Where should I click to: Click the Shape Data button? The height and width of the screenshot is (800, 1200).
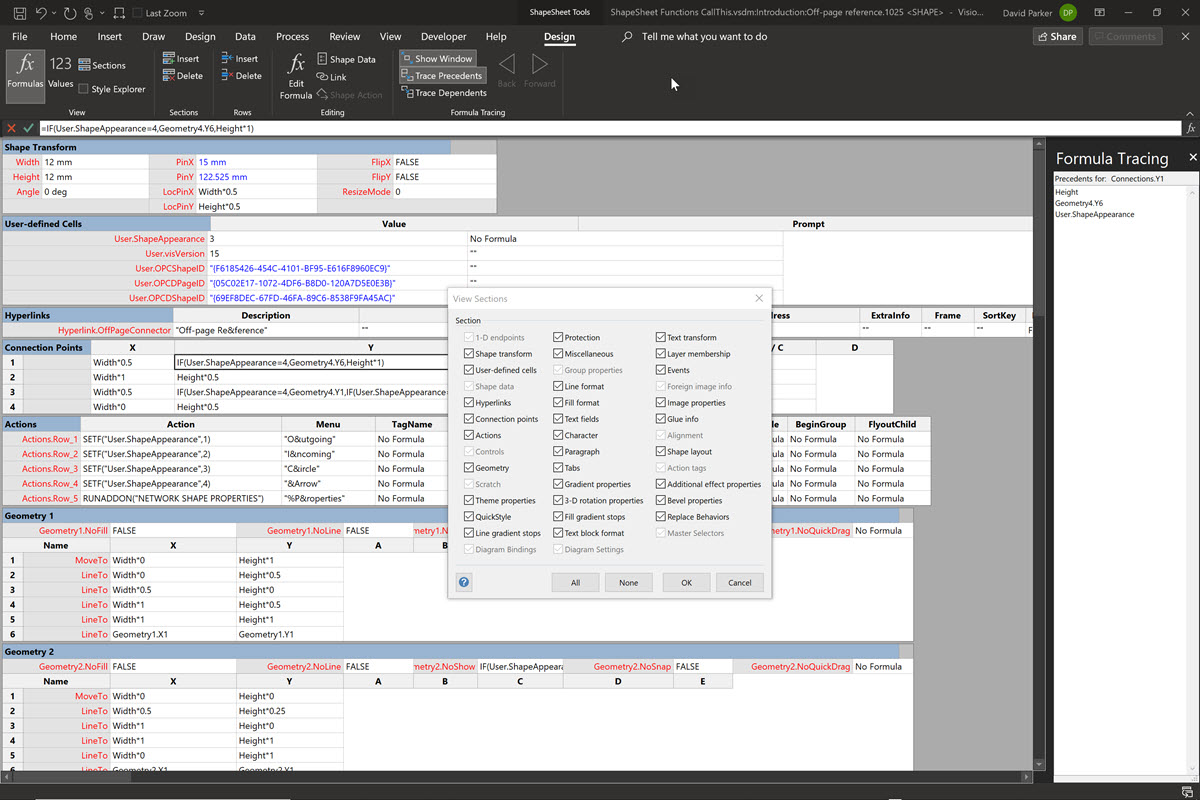click(346, 60)
